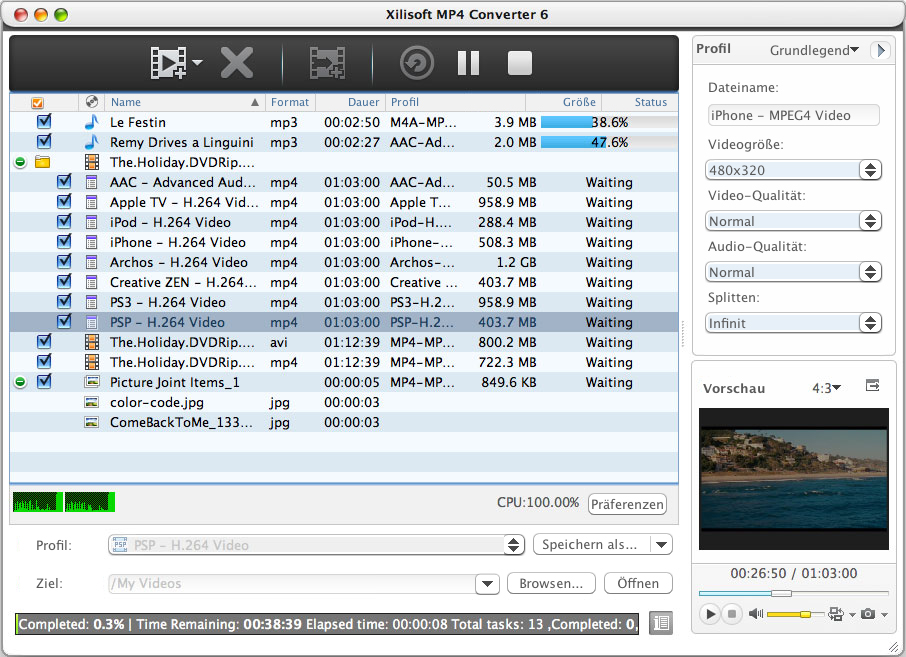Collapse the Picture Joint Items_1 group
Screen dimensions: 906x657
point(20,382)
